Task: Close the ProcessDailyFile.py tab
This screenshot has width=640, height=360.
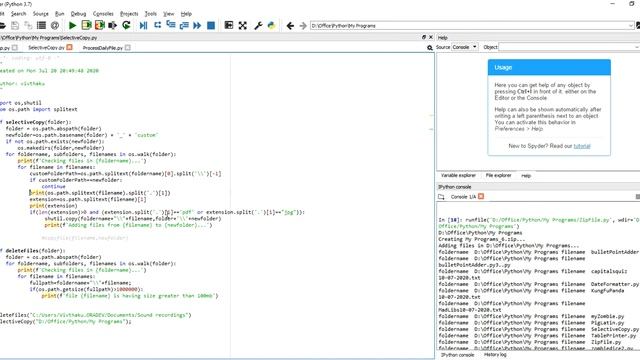Action: point(128,47)
